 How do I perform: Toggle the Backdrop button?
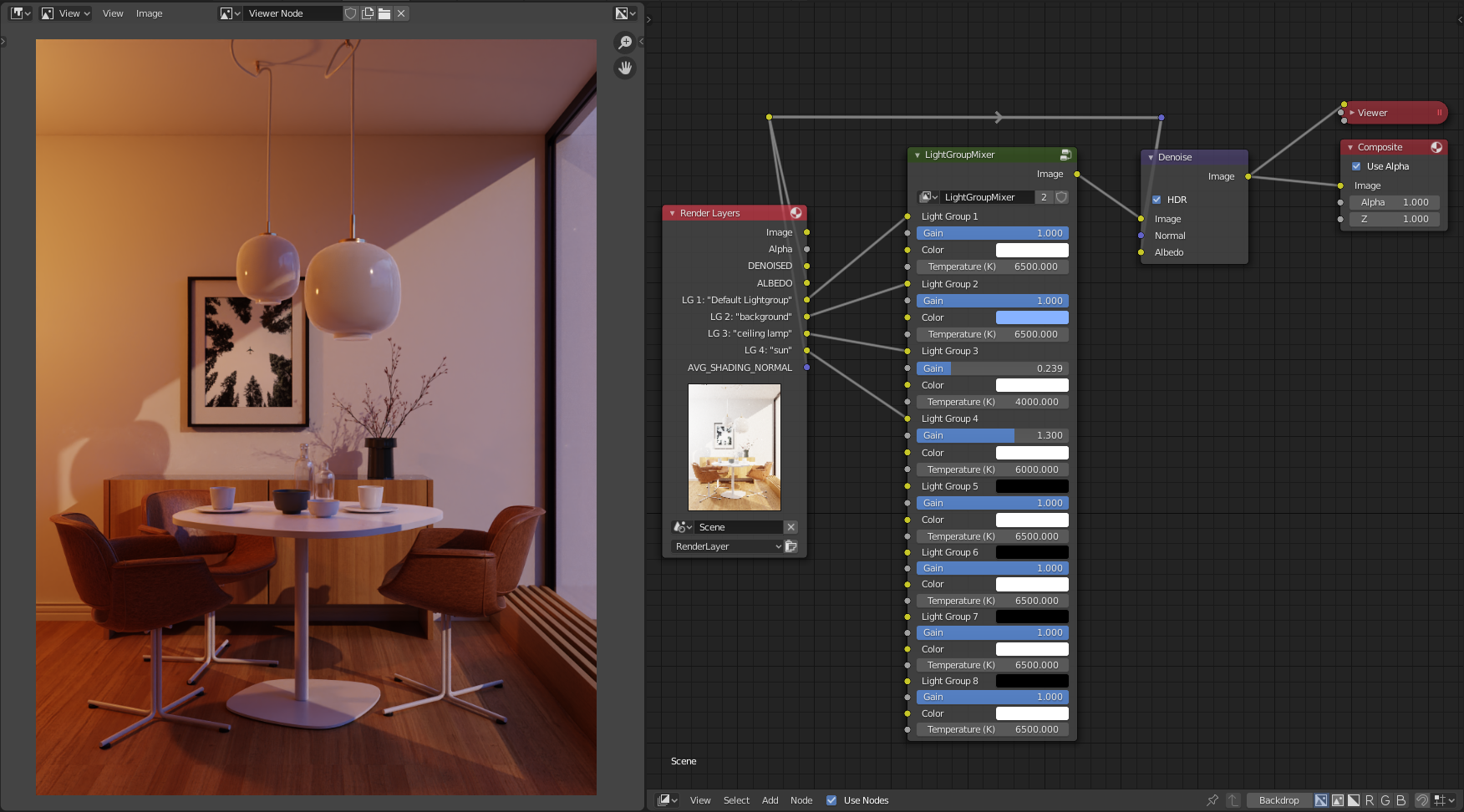tap(1278, 800)
